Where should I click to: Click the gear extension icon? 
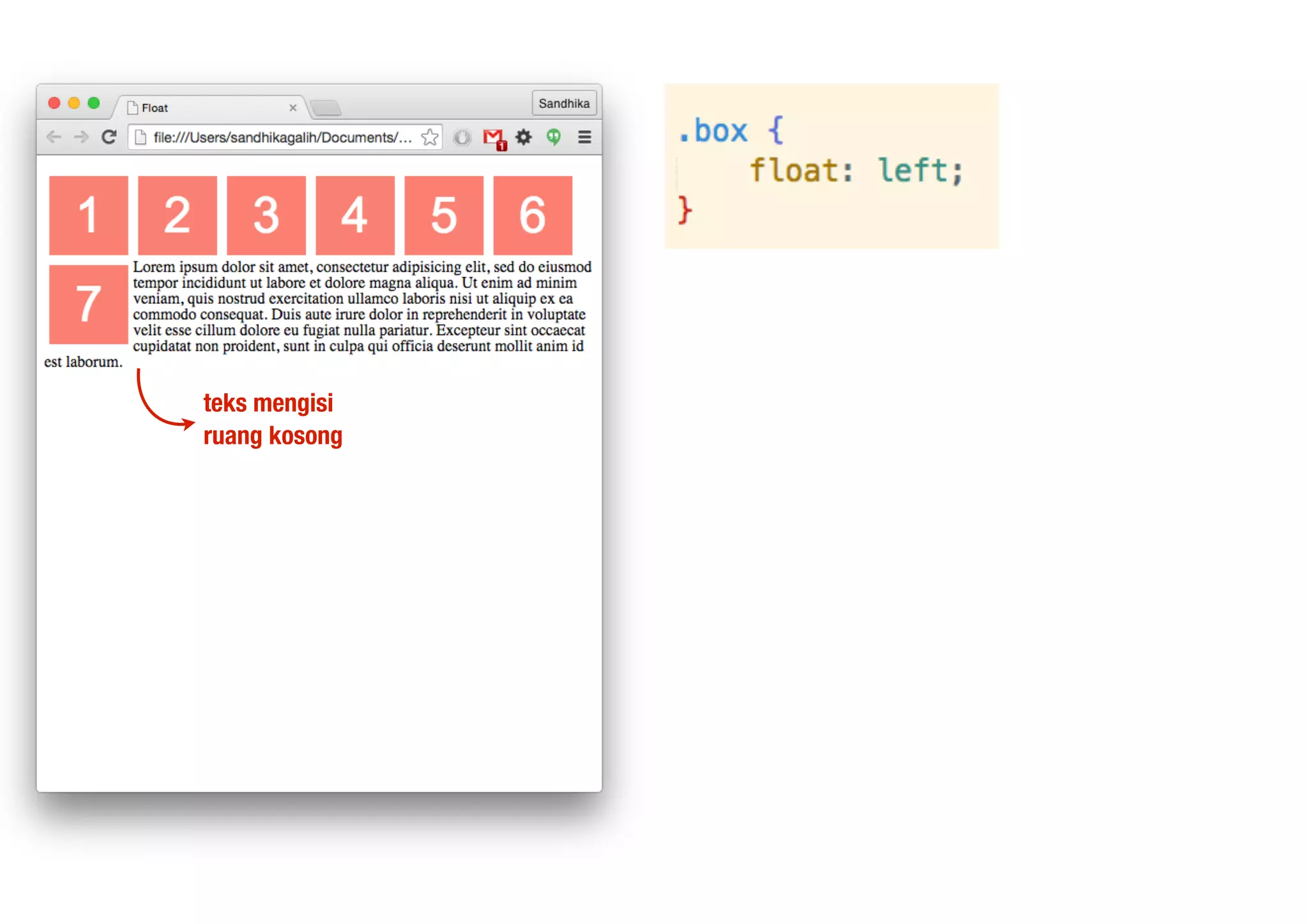[524, 137]
